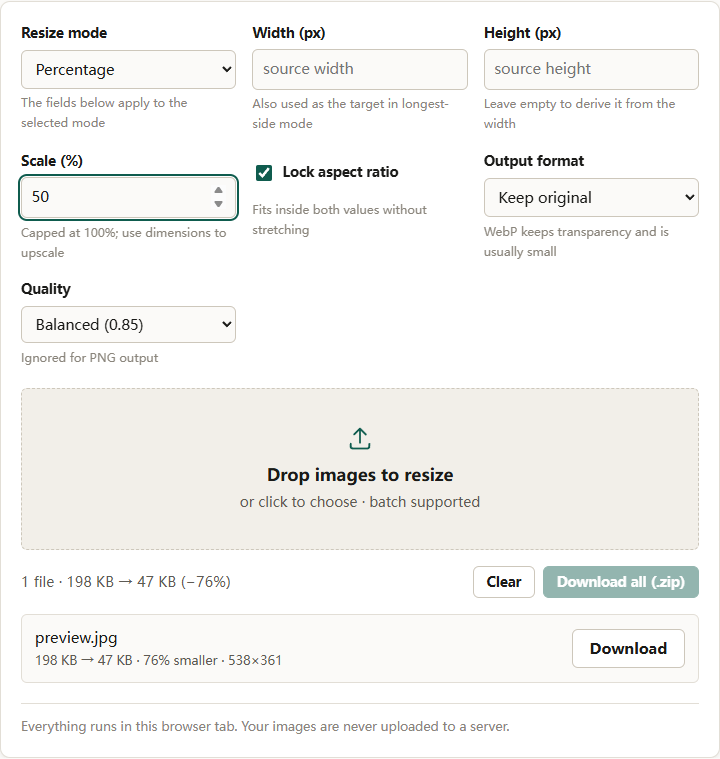
Task: Click the 'Capped at 100%' hint text
Action: [123, 243]
